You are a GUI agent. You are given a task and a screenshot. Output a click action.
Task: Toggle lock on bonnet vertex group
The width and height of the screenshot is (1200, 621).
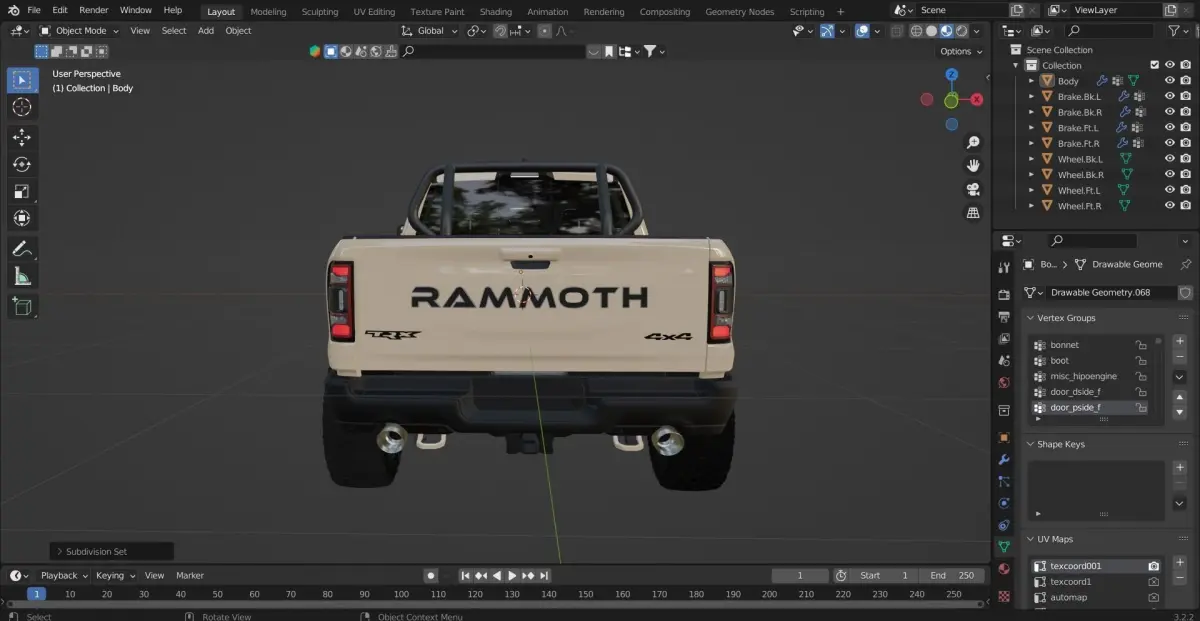click(x=1140, y=345)
